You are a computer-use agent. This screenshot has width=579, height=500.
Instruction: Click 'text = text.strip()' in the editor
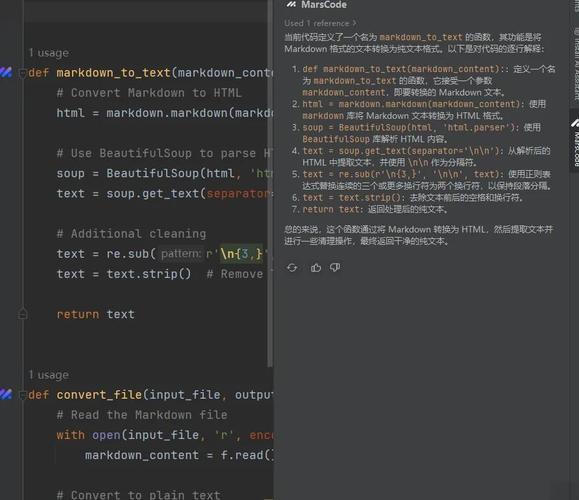tap(124, 274)
